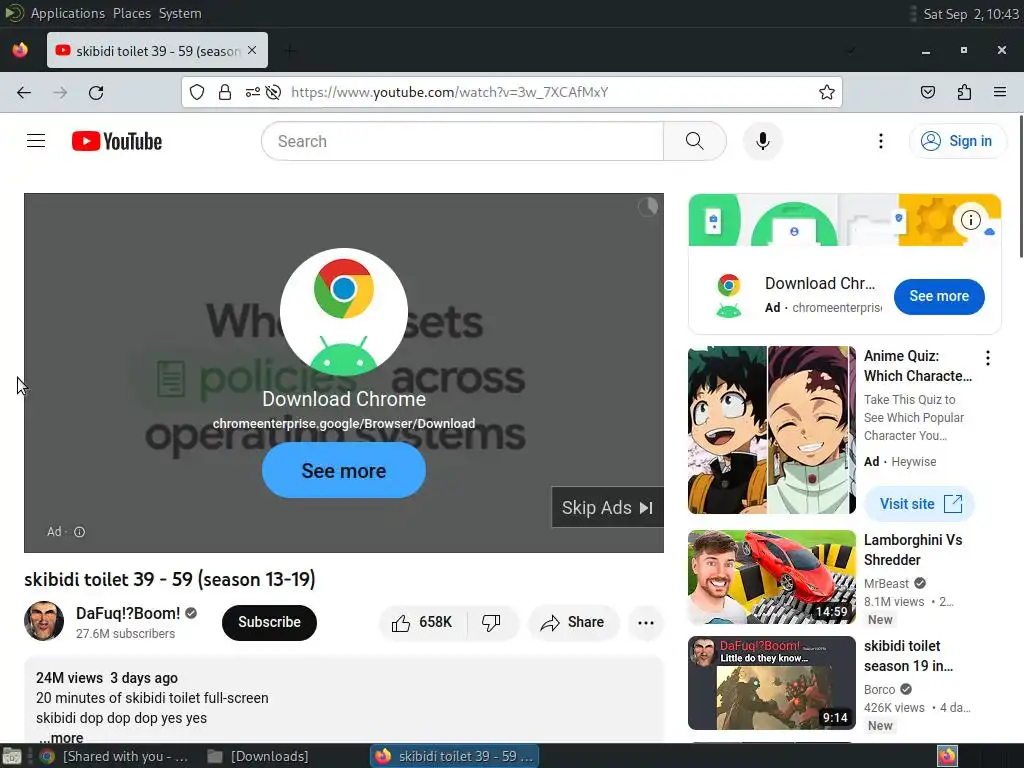Open the System menu

coord(180,13)
